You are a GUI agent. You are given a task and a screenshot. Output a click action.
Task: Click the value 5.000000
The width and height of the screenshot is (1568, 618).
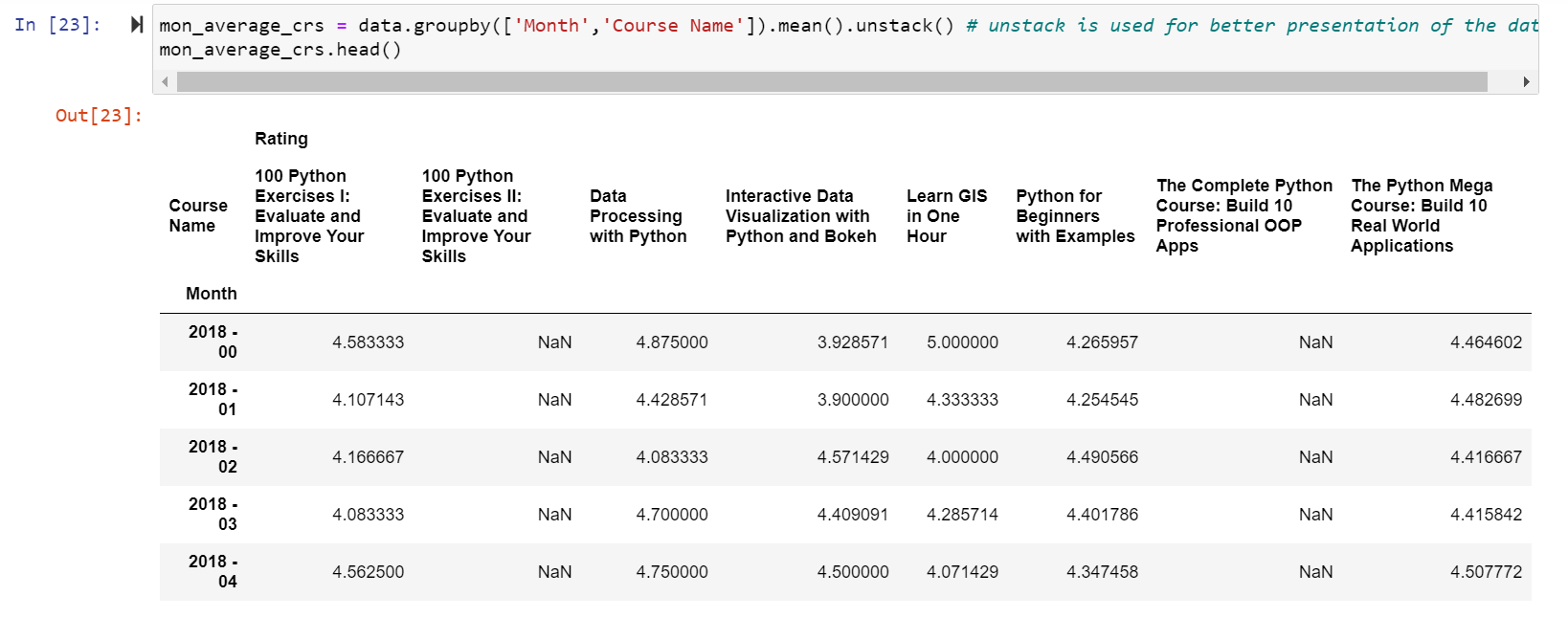pos(962,342)
